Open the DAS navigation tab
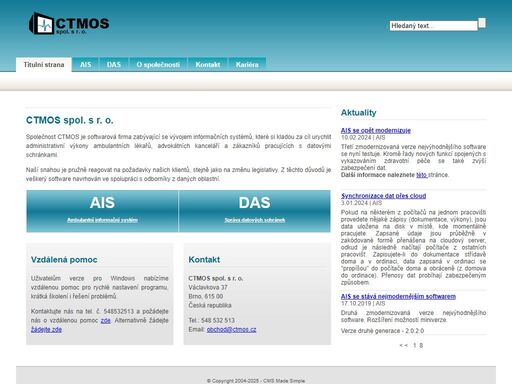The height and width of the screenshot is (384, 512). [x=114, y=65]
